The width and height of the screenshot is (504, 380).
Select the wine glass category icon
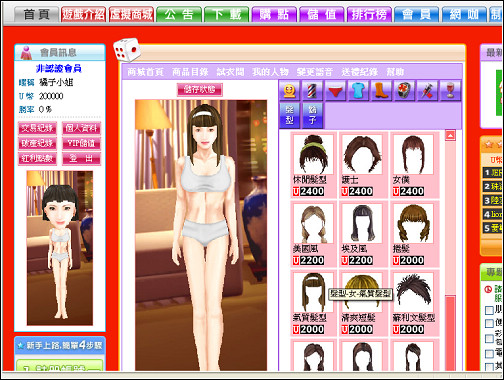point(450,90)
